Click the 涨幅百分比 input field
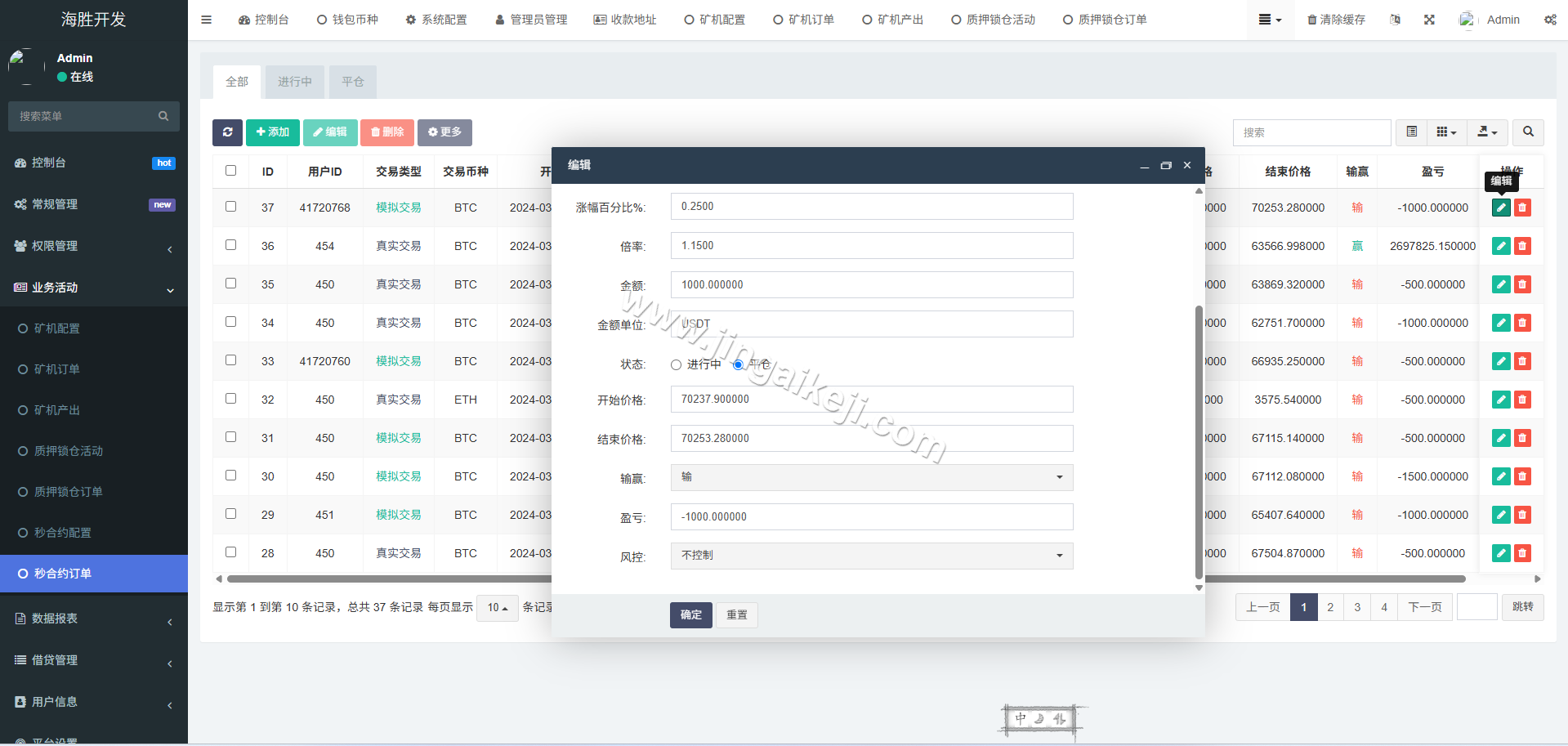The width and height of the screenshot is (1568, 746). [871, 206]
